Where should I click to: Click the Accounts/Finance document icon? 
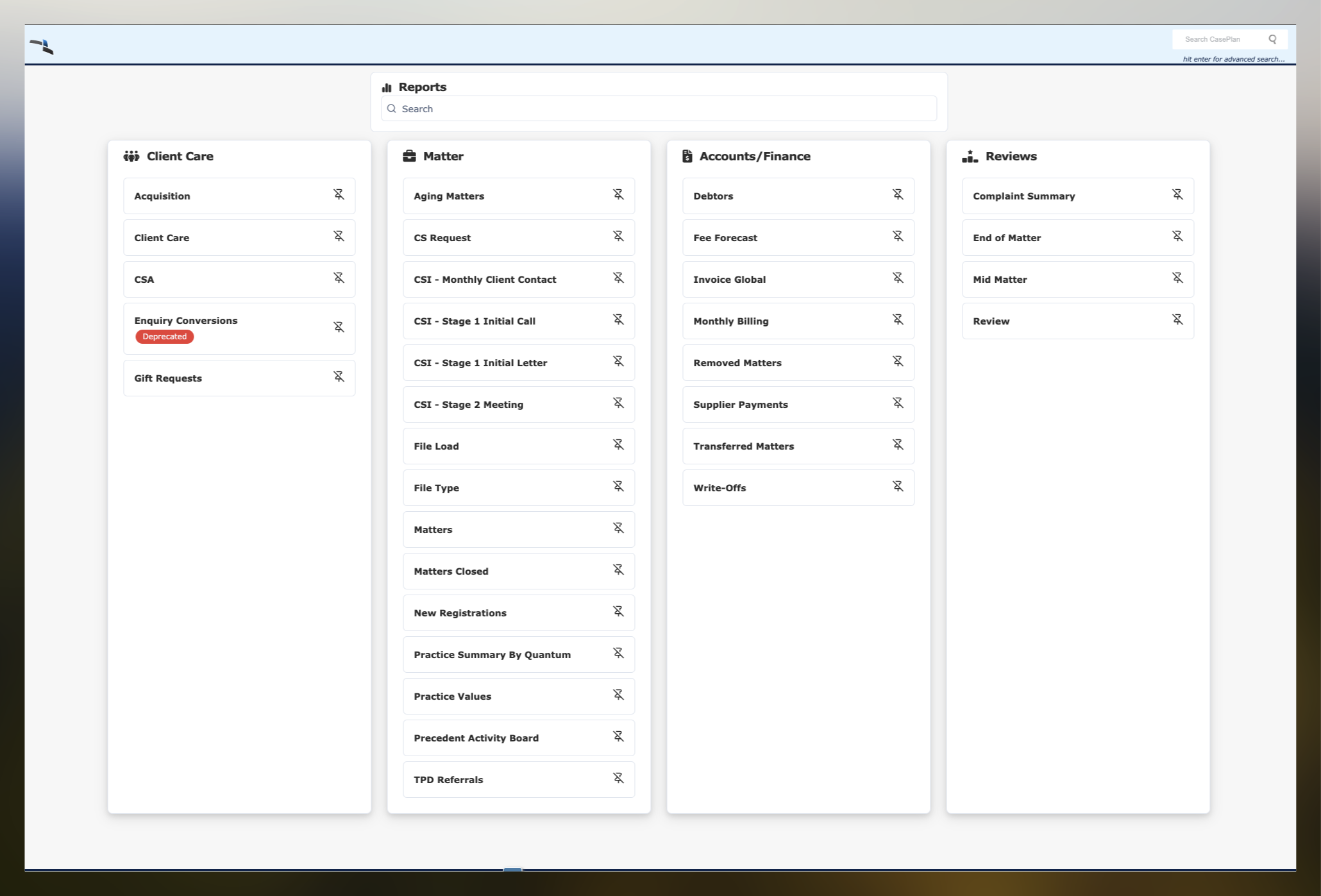[x=686, y=156]
